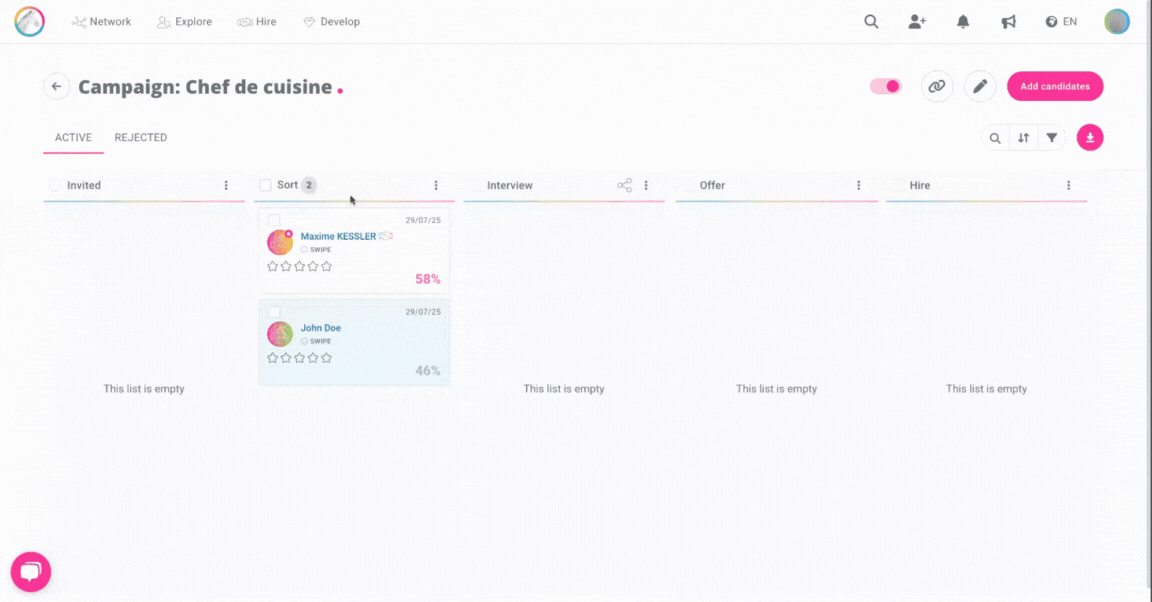Click the back arrow beside campaign title
1152x602 pixels.
click(x=56, y=87)
